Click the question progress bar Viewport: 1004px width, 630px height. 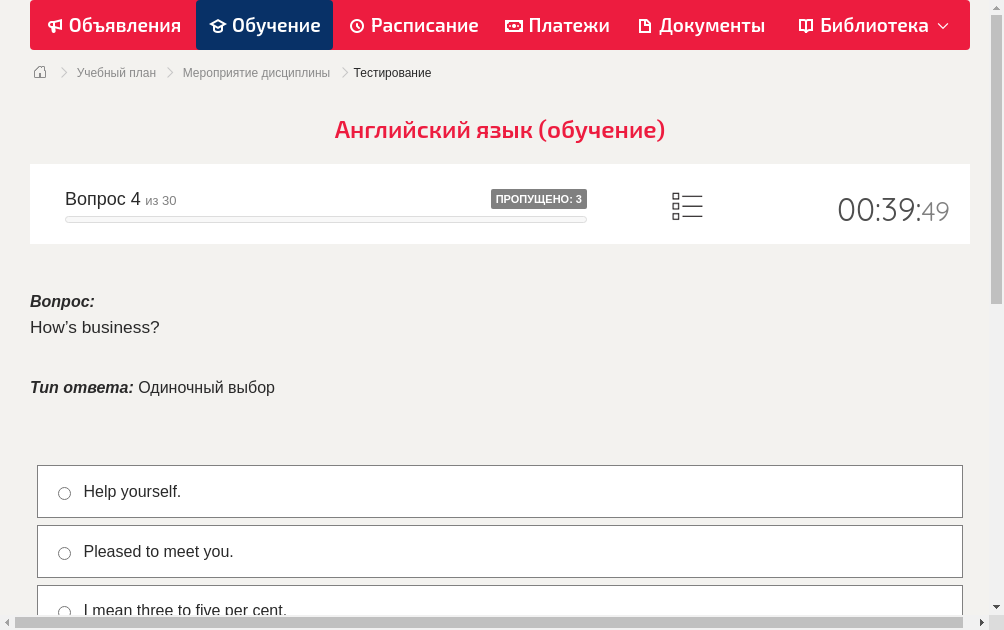[x=326, y=219]
